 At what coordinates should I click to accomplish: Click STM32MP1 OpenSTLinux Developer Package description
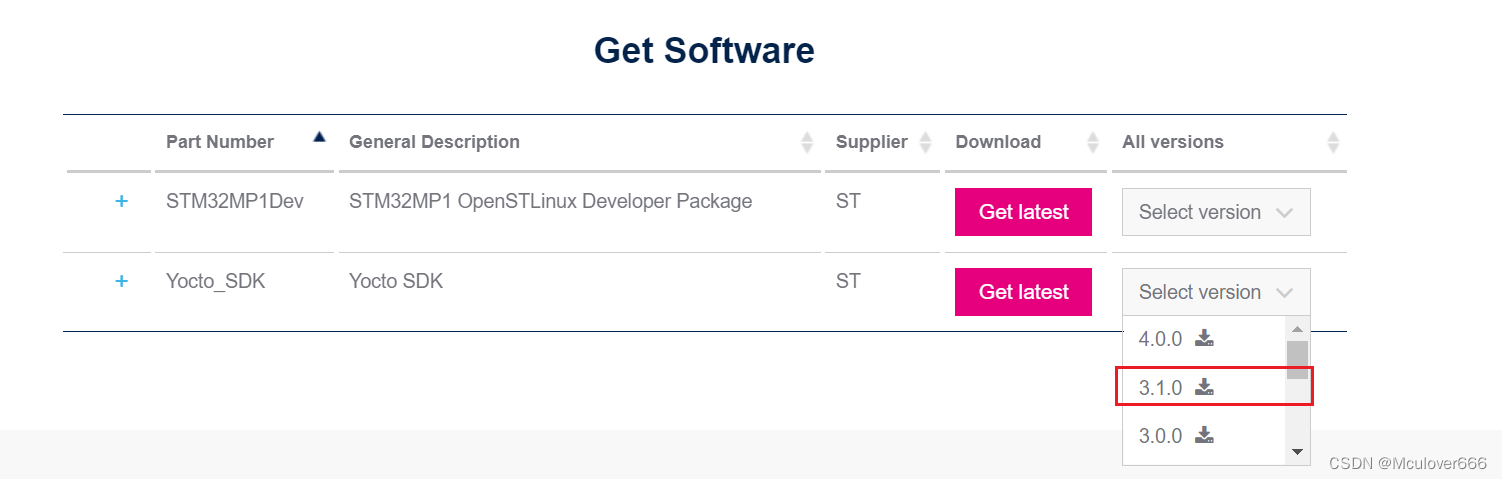click(x=550, y=202)
